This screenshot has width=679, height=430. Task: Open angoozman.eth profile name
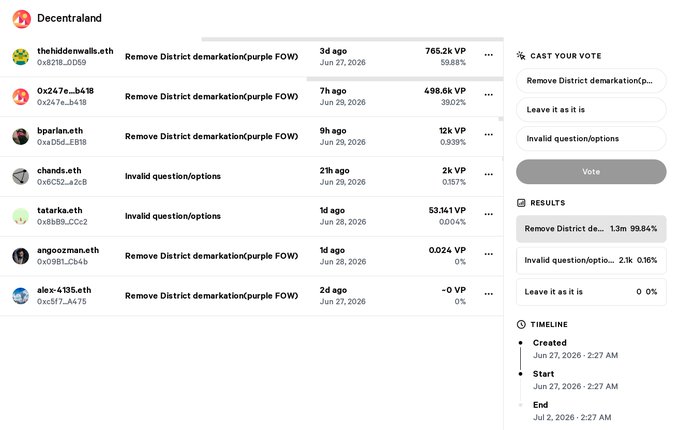(68, 250)
